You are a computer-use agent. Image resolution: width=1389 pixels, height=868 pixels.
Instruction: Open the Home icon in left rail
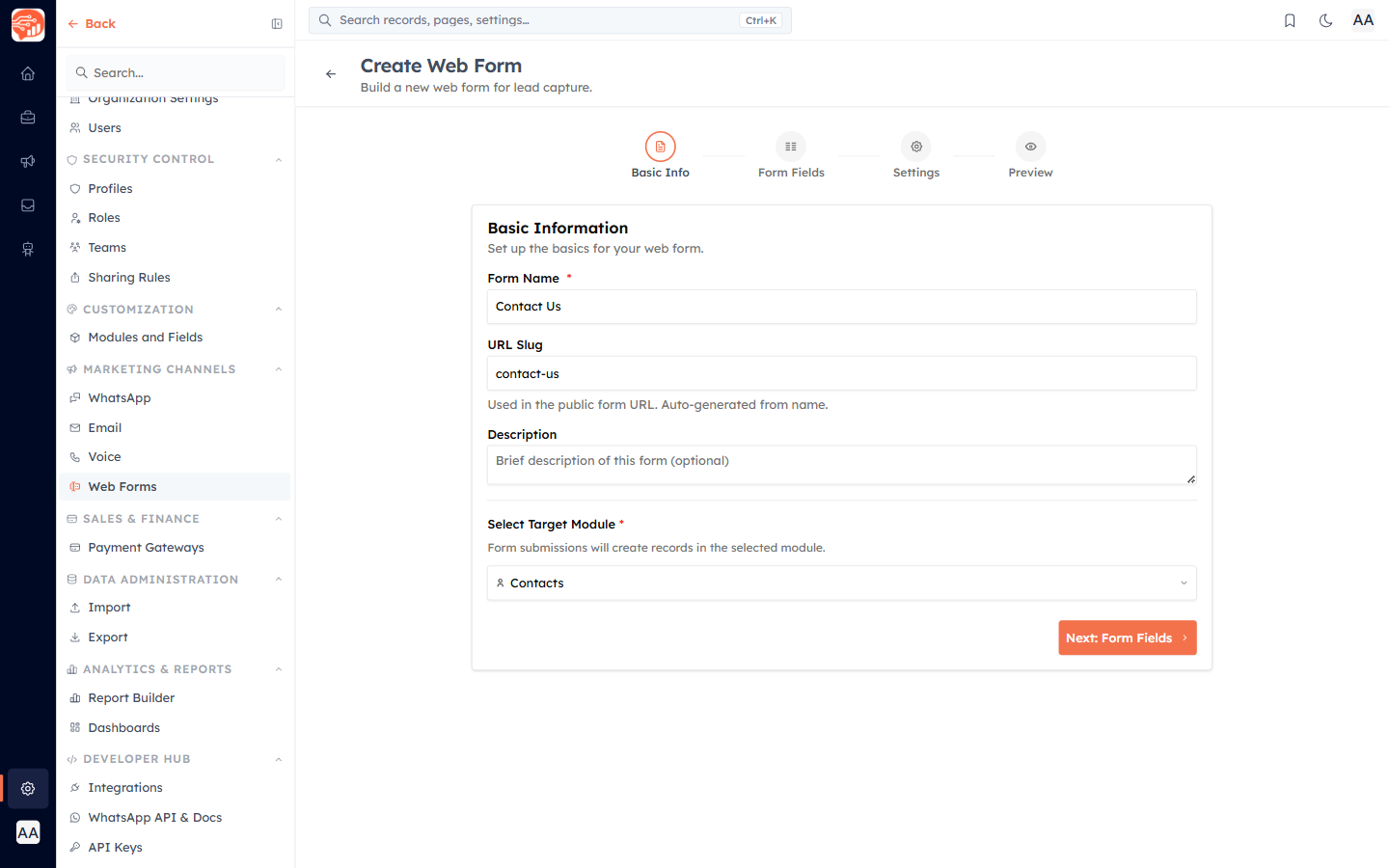(x=28, y=73)
